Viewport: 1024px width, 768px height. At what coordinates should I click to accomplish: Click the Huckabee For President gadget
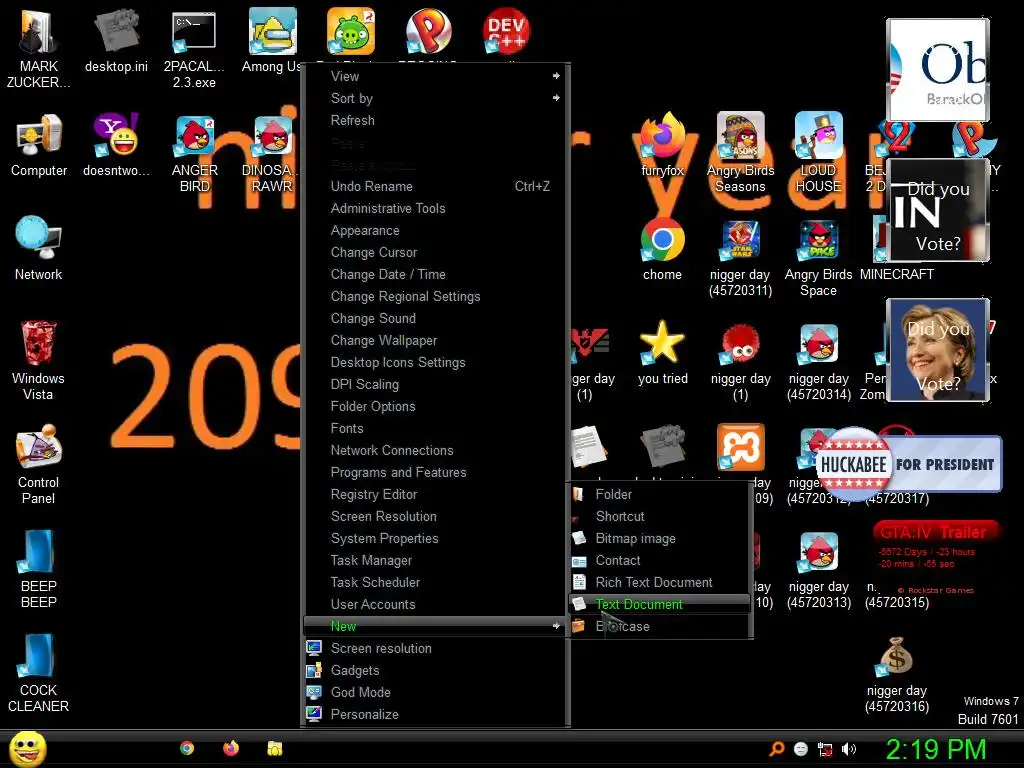[x=908, y=464]
